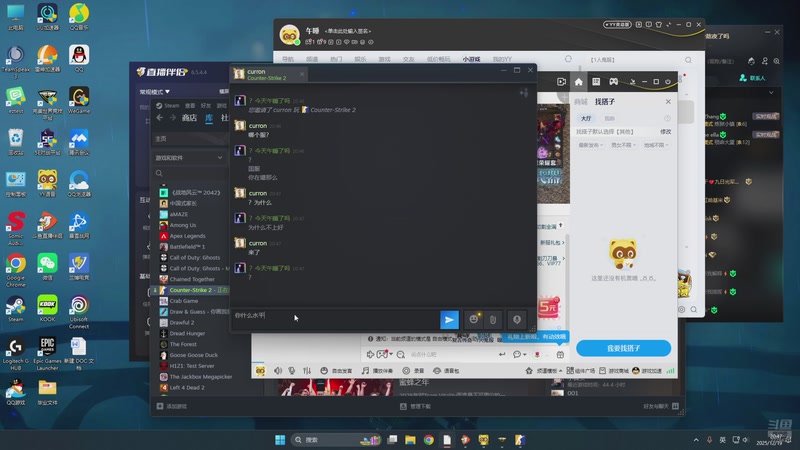The width and height of the screenshot is (800, 450).
Task: Open Google Chrome desktop icon
Action: (x=15, y=270)
